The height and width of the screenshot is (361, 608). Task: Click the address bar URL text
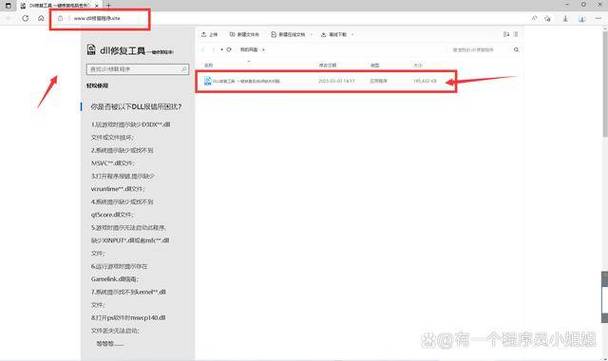[97, 18]
